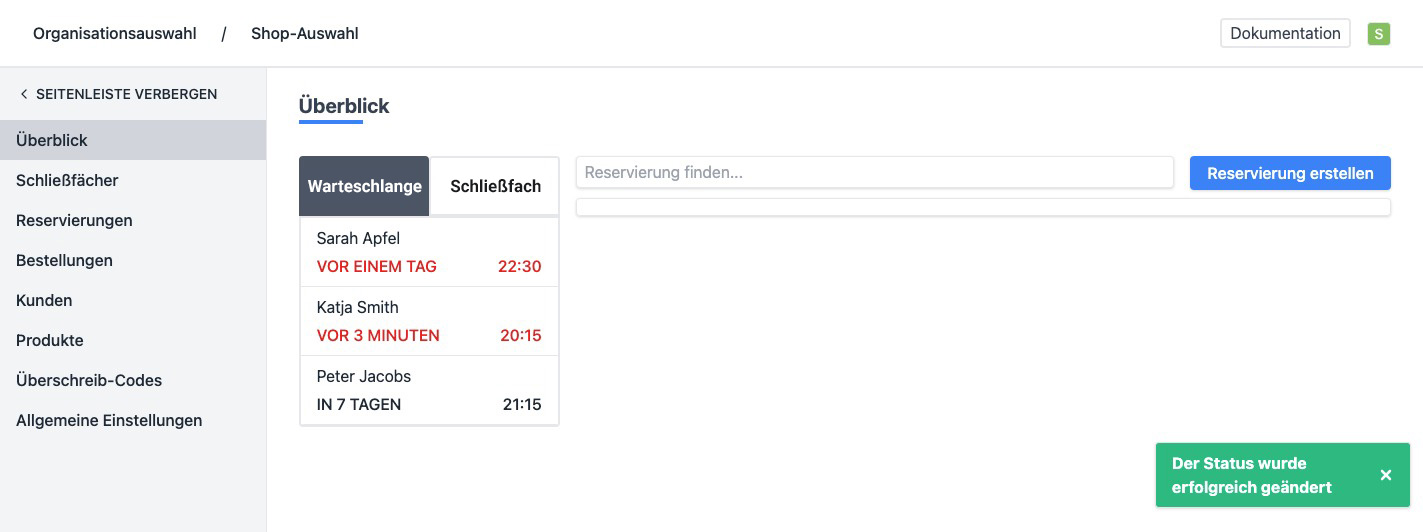
Task: Select Sarah Apfel's queue entry
Action: [x=429, y=252]
